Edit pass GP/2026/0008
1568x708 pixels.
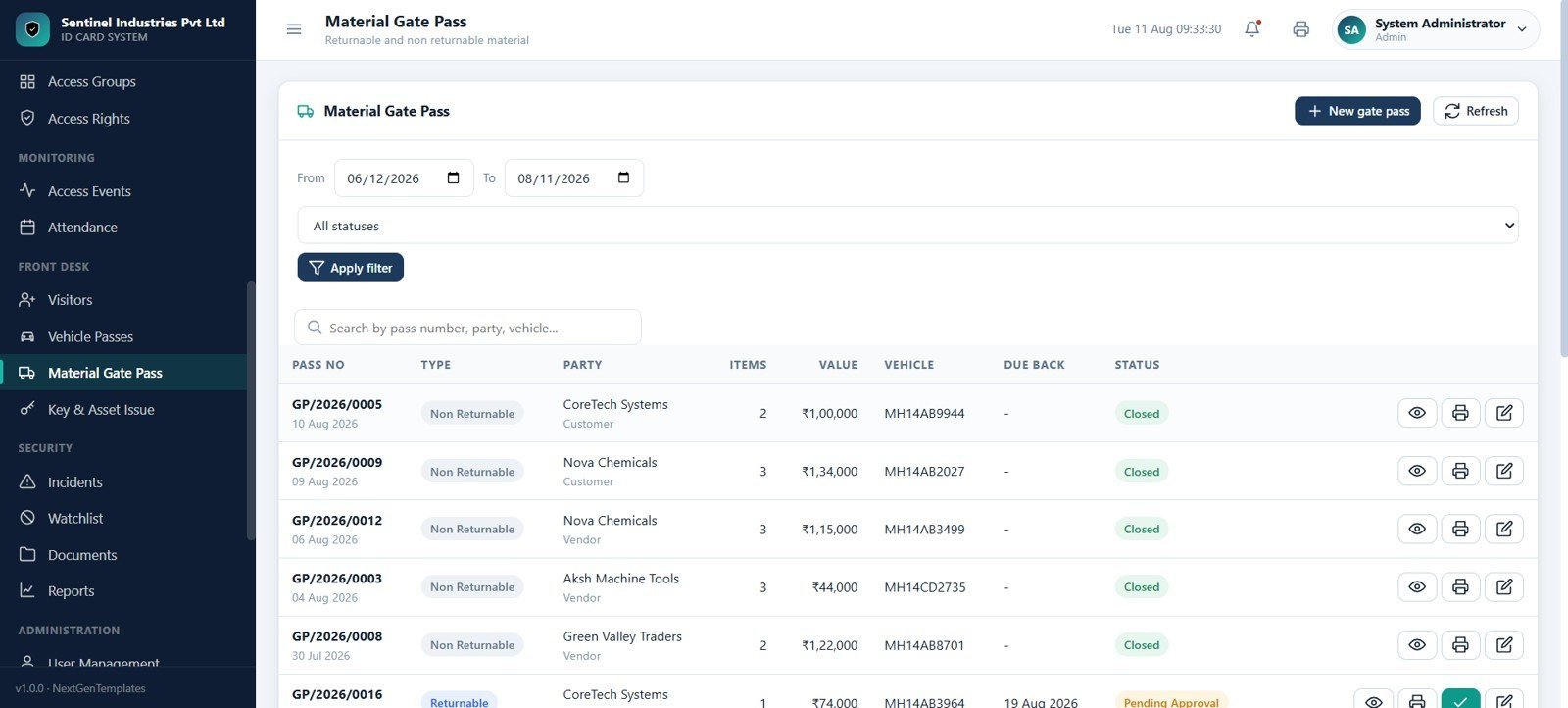click(1504, 644)
